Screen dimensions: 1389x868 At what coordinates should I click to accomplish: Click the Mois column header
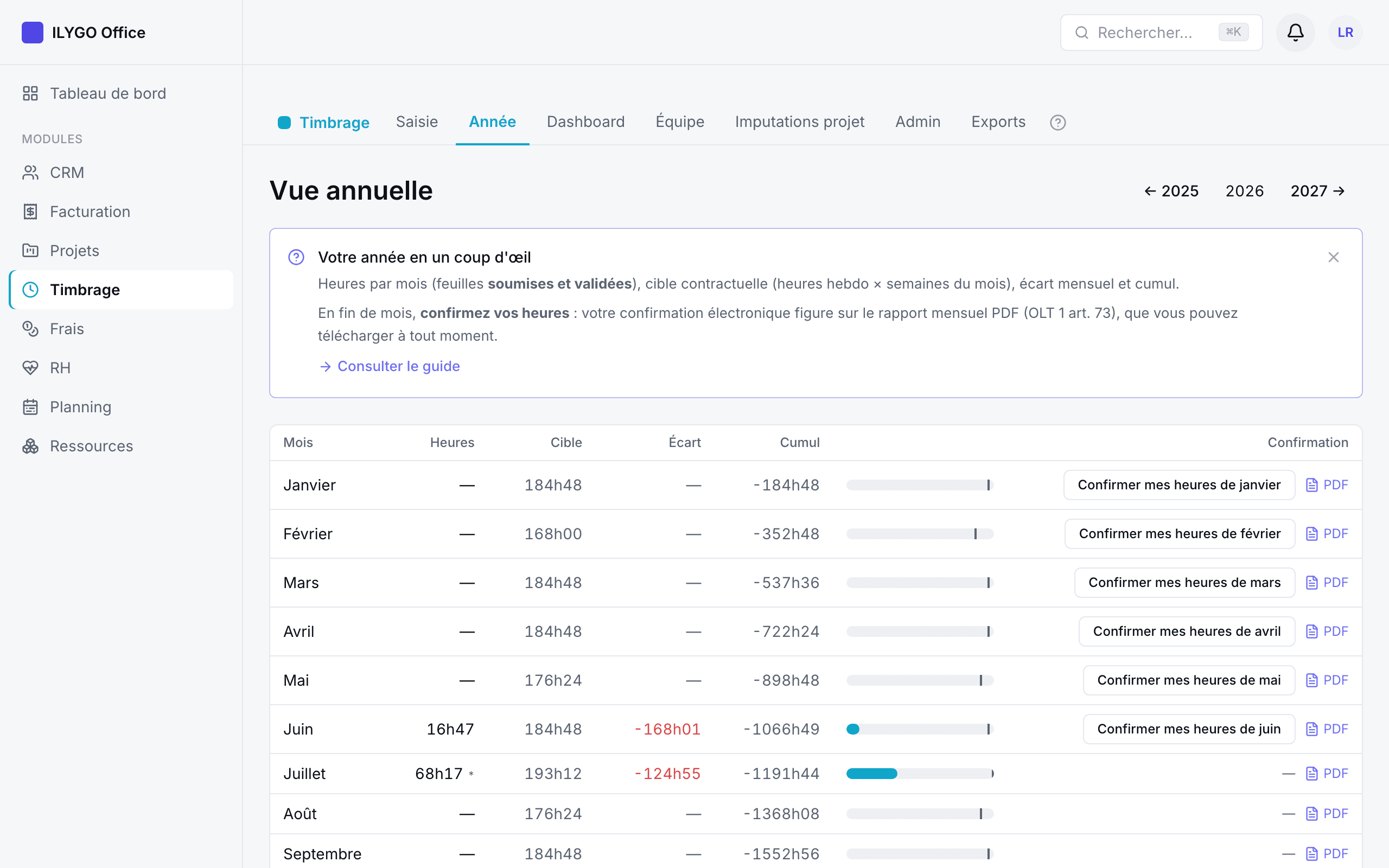tap(298, 443)
